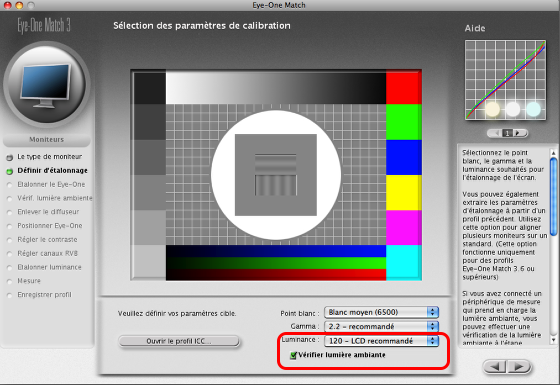
Task: Click Ouvrir le profil ICC button
Action: [179, 341]
